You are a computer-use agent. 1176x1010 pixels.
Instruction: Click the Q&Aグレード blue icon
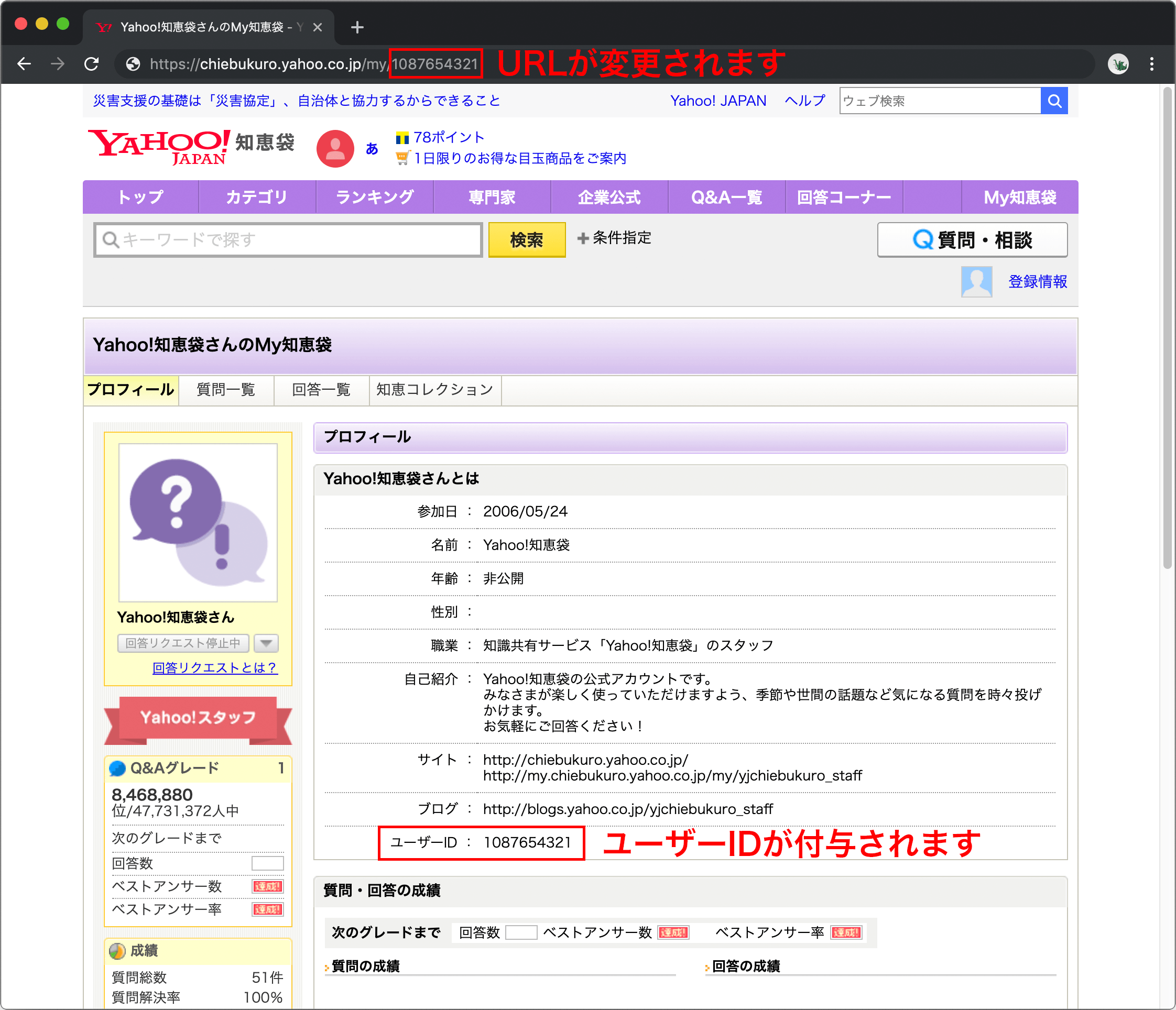click(117, 769)
